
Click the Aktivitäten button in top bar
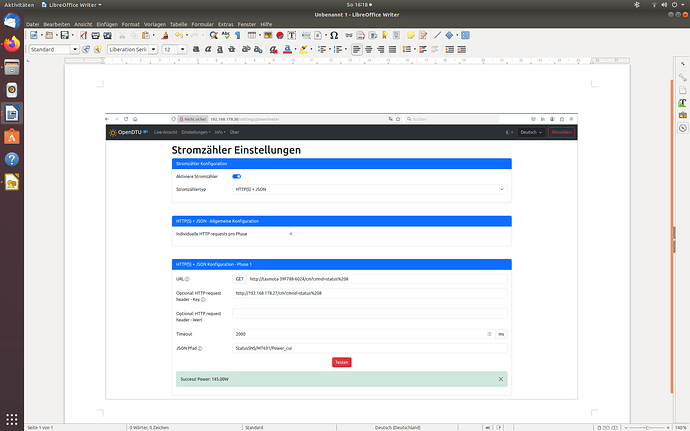coord(19,5)
